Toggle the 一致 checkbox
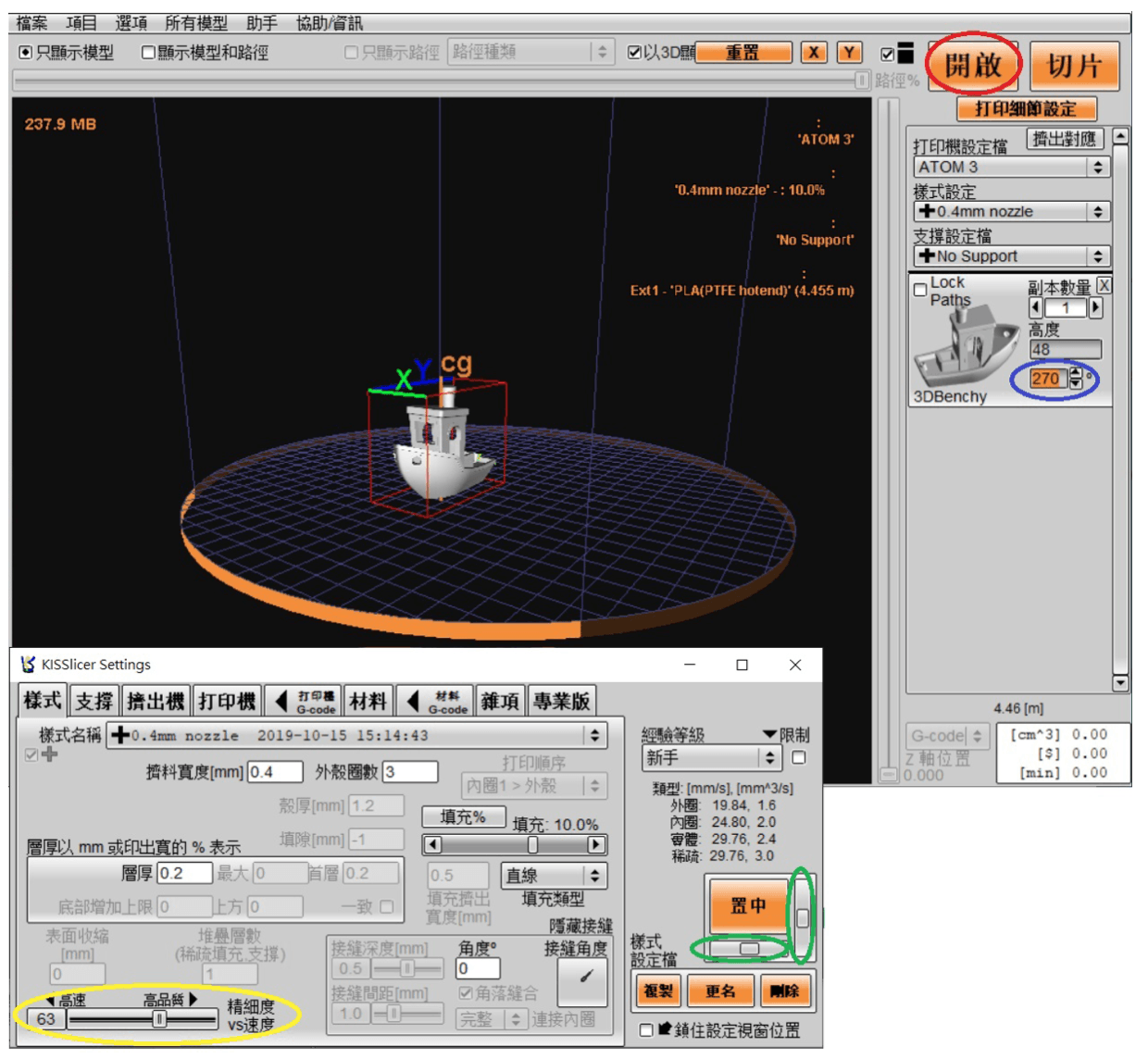 [x=387, y=906]
